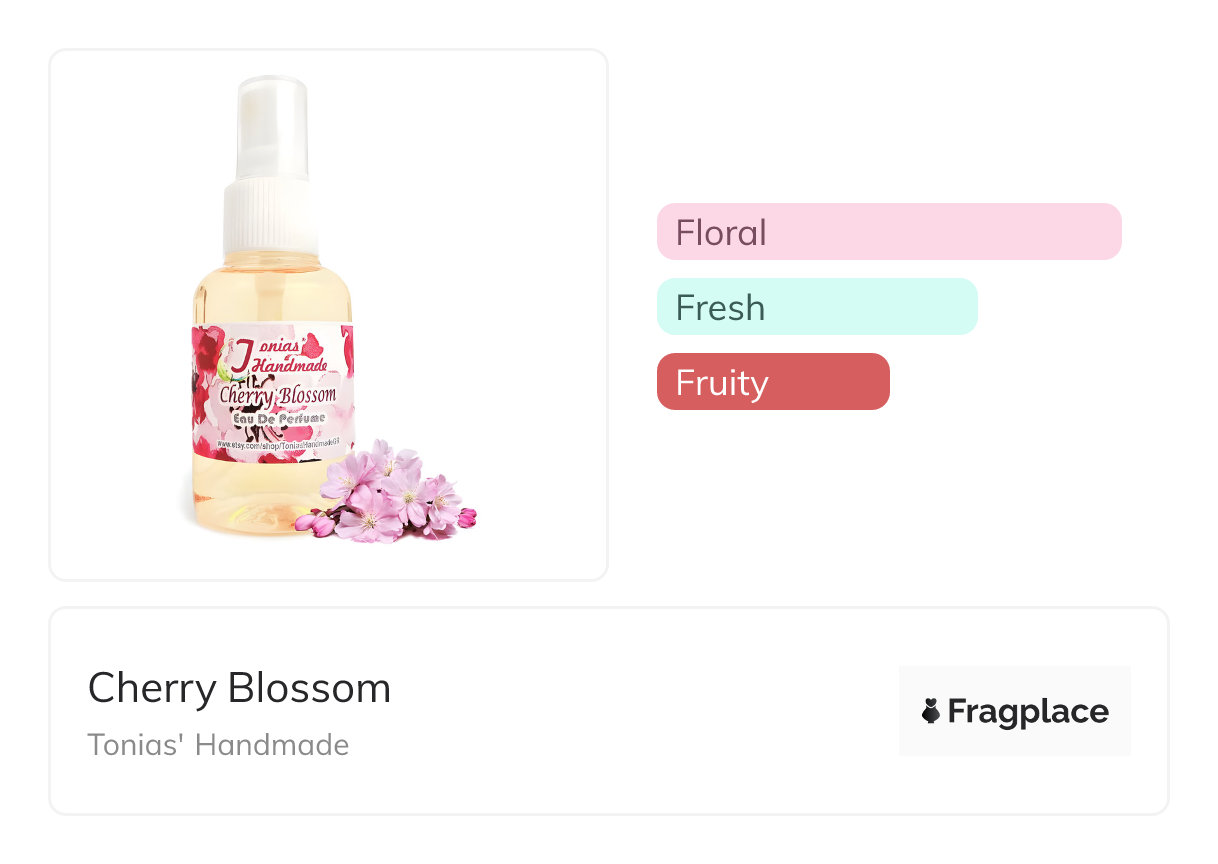Click the Cherry Blossom text on the bottle label
Screen dimensions: 1218x864
278,395
